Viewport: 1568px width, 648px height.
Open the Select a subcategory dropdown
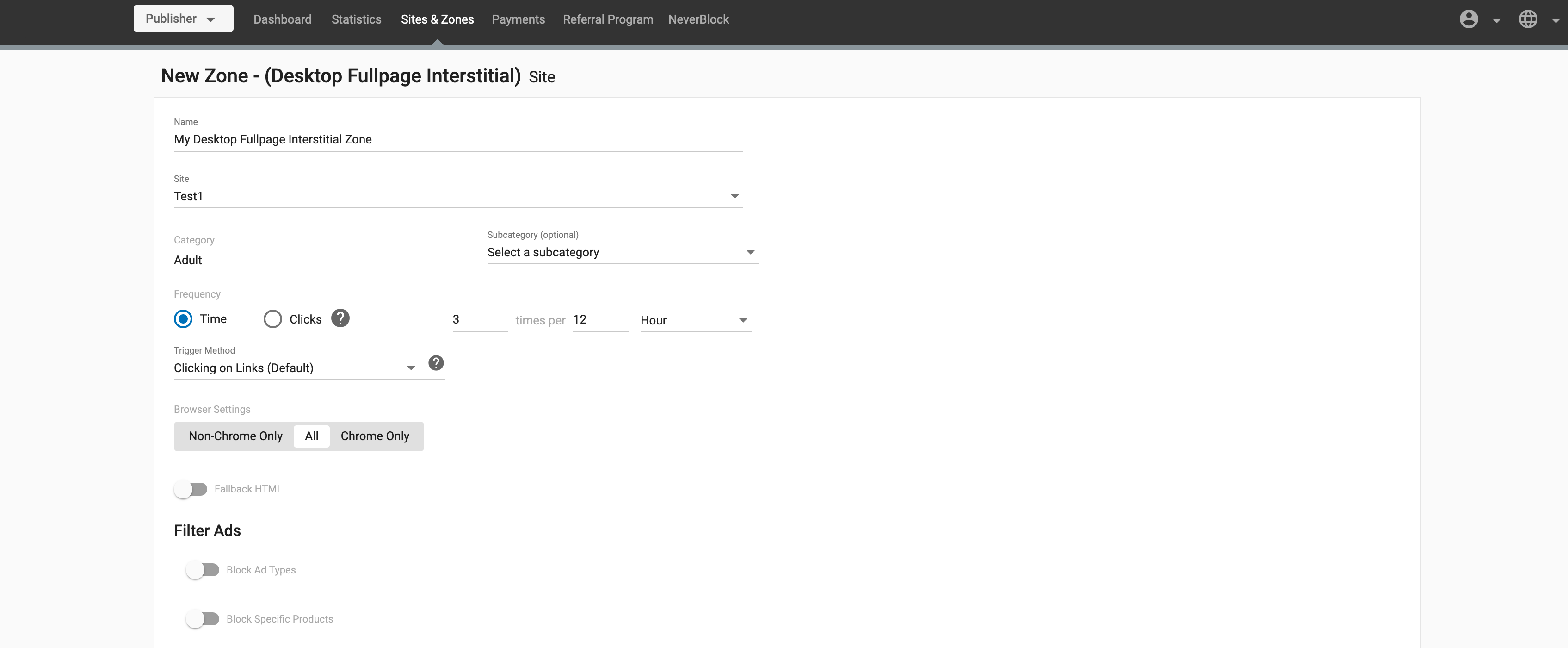pyautogui.click(x=622, y=252)
